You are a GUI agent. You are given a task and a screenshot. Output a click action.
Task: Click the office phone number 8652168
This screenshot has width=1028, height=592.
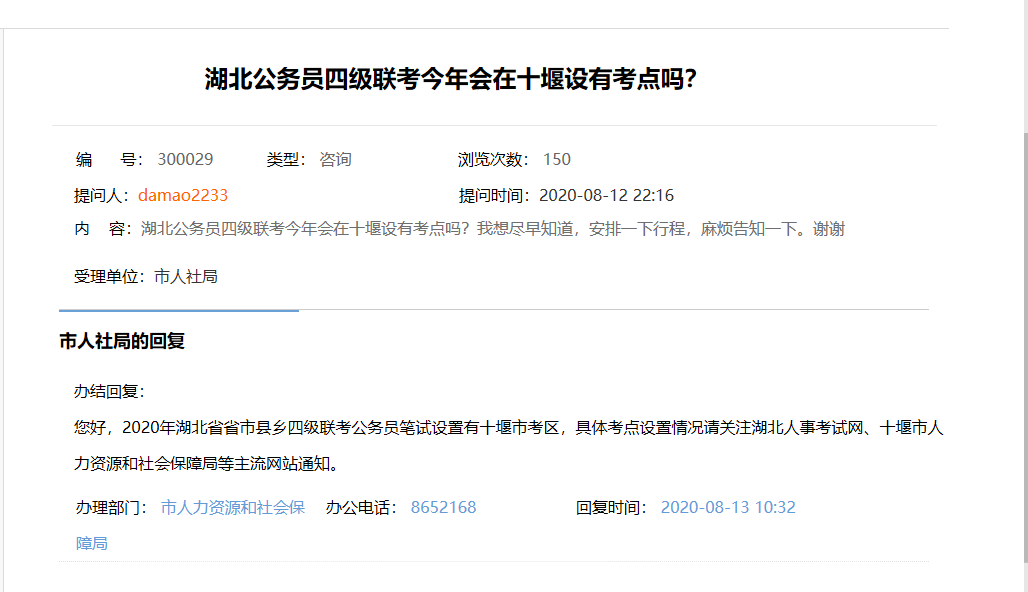[443, 507]
